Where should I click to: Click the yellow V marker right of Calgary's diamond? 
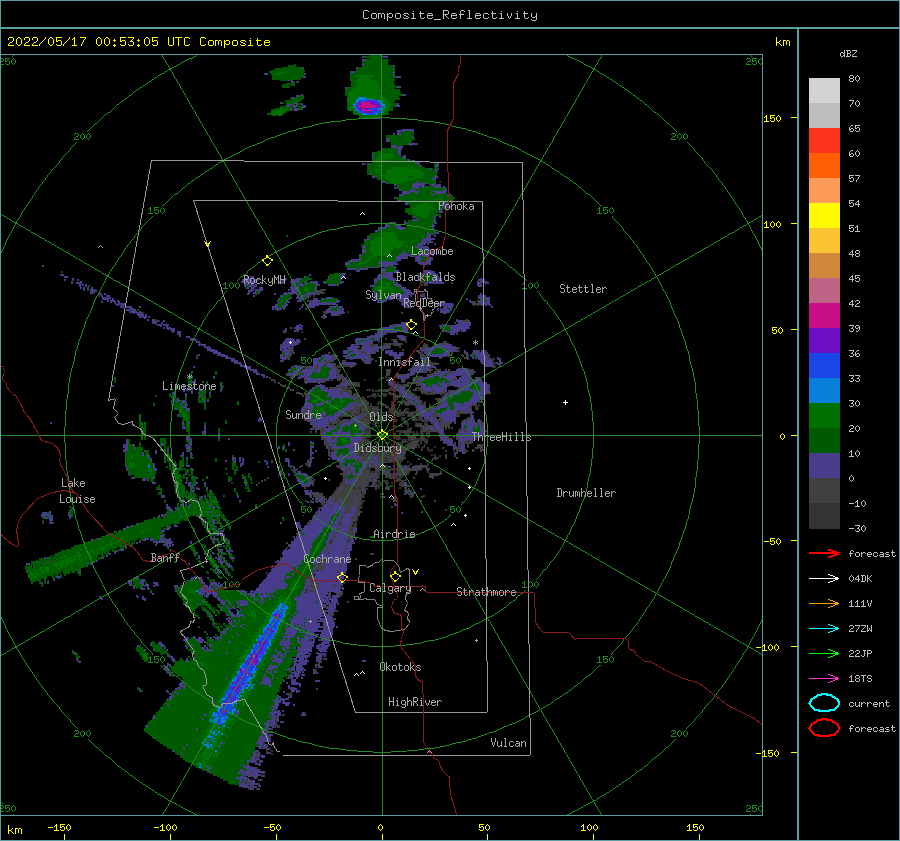point(416,572)
